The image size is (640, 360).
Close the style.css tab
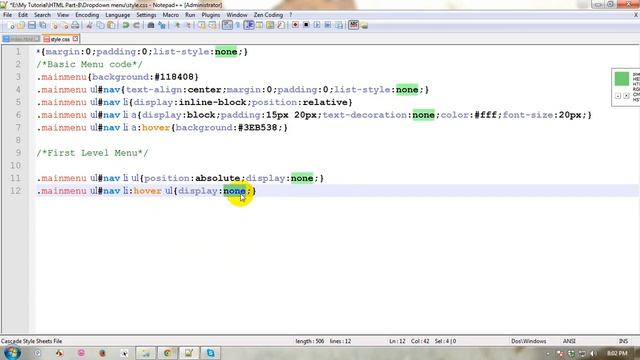[76, 39]
